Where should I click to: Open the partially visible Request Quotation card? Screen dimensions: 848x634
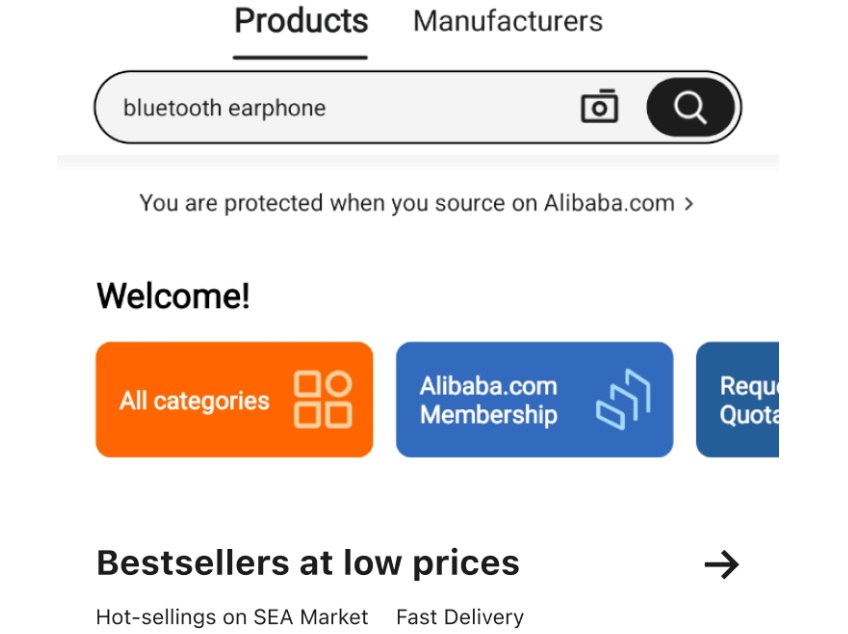click(737, 400)
